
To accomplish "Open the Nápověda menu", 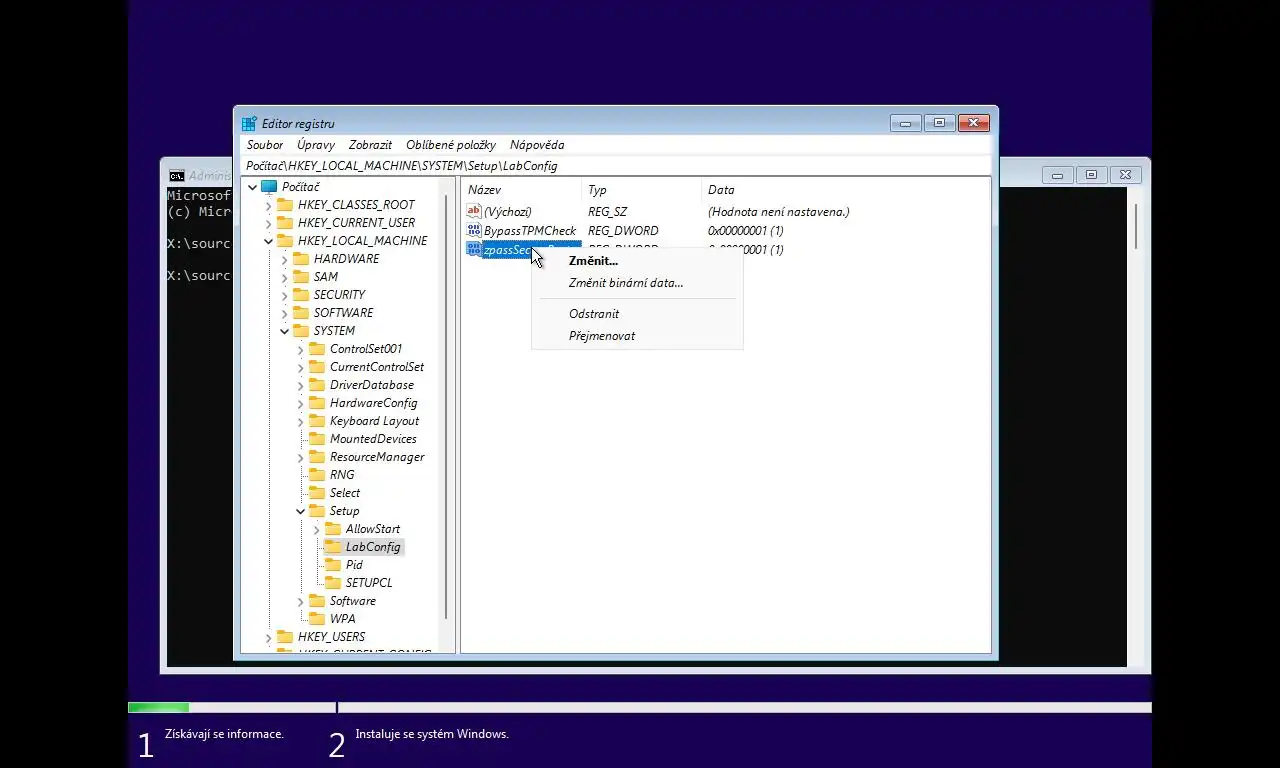I will [x=537, y=145].
